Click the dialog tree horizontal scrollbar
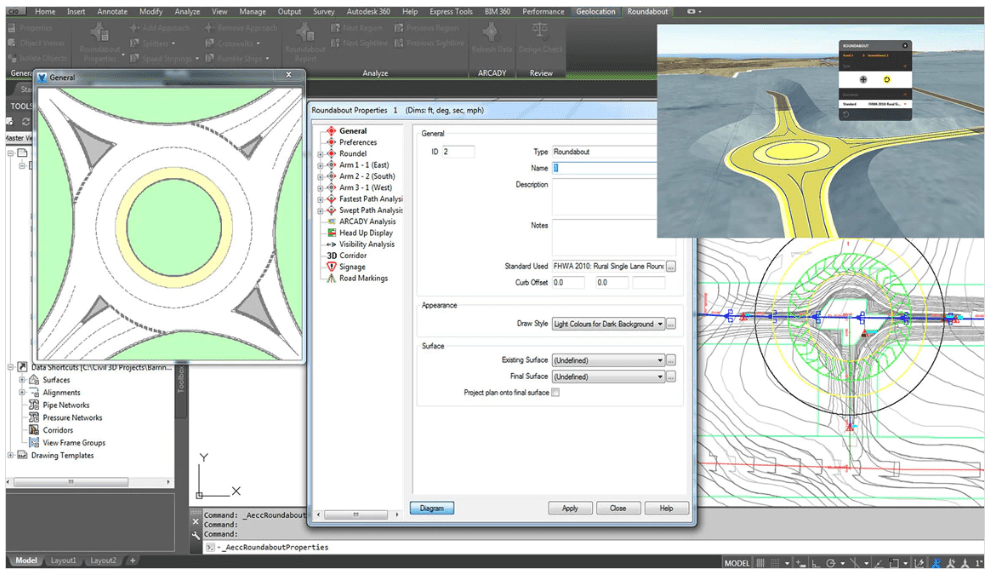 click(x=358, y=515)
